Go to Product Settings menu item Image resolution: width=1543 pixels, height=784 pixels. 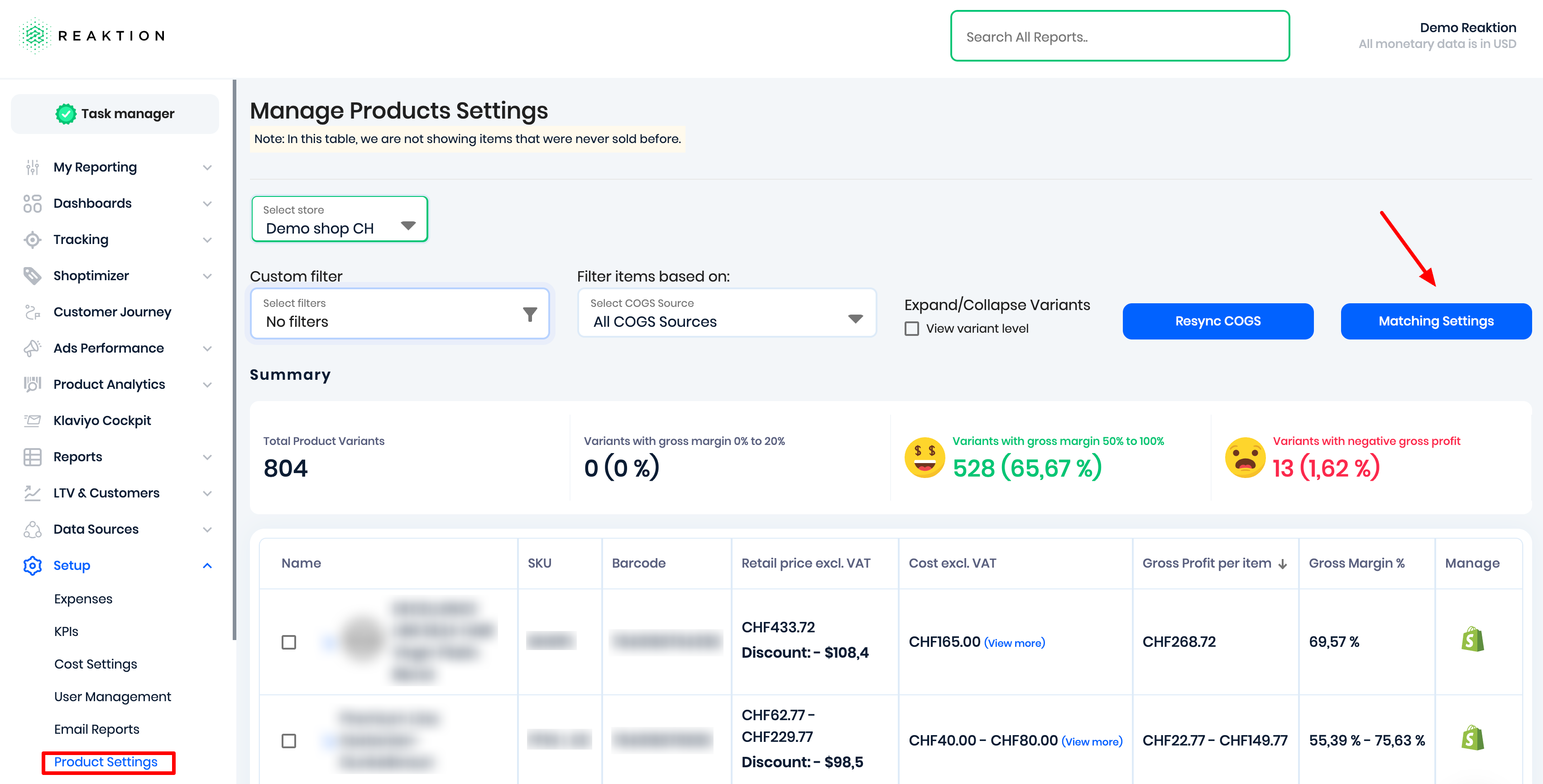[x=106, y=762]
